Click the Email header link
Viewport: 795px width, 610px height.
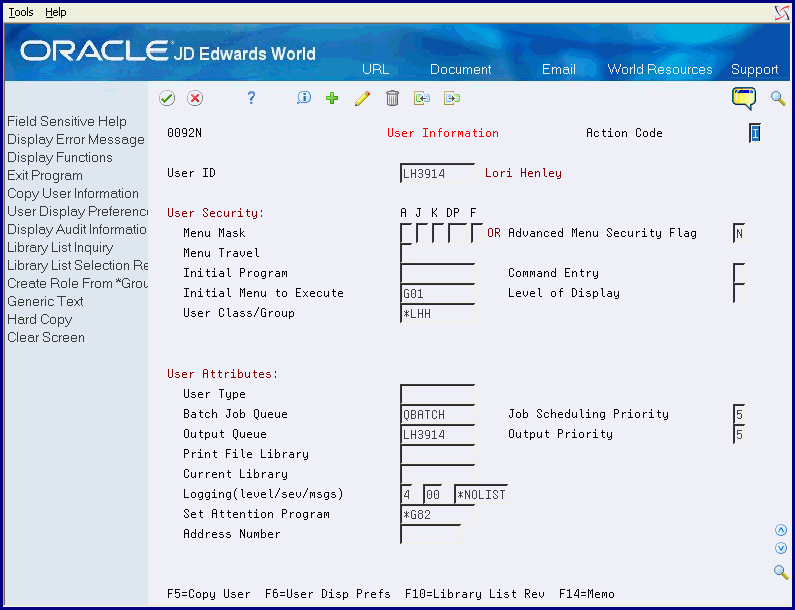tap(559, 69)
